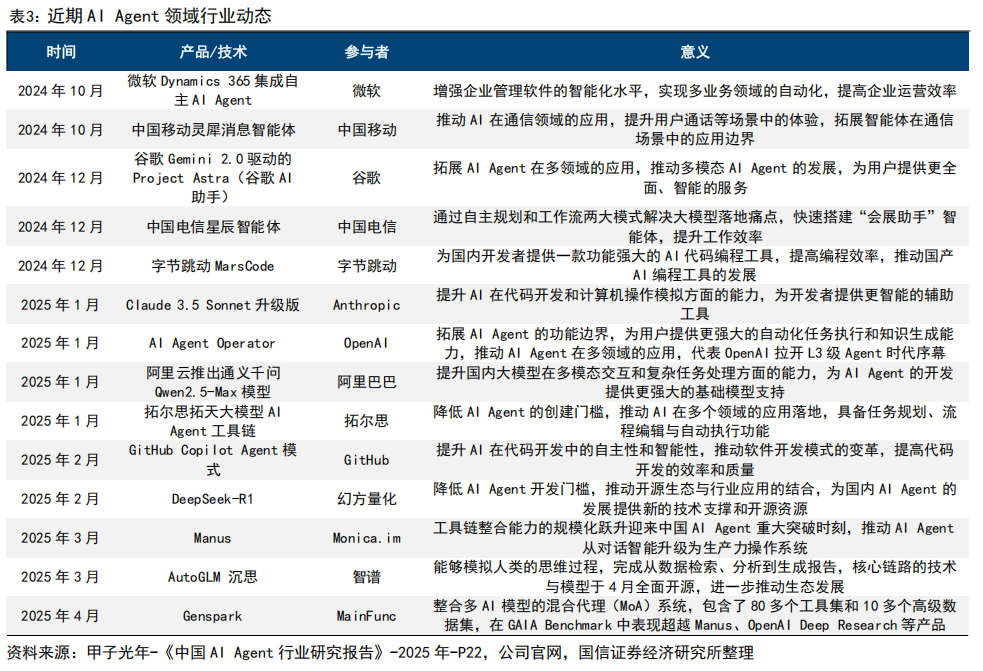
Task: Click the 产品/技术 column header
Action: pos(213,52)
